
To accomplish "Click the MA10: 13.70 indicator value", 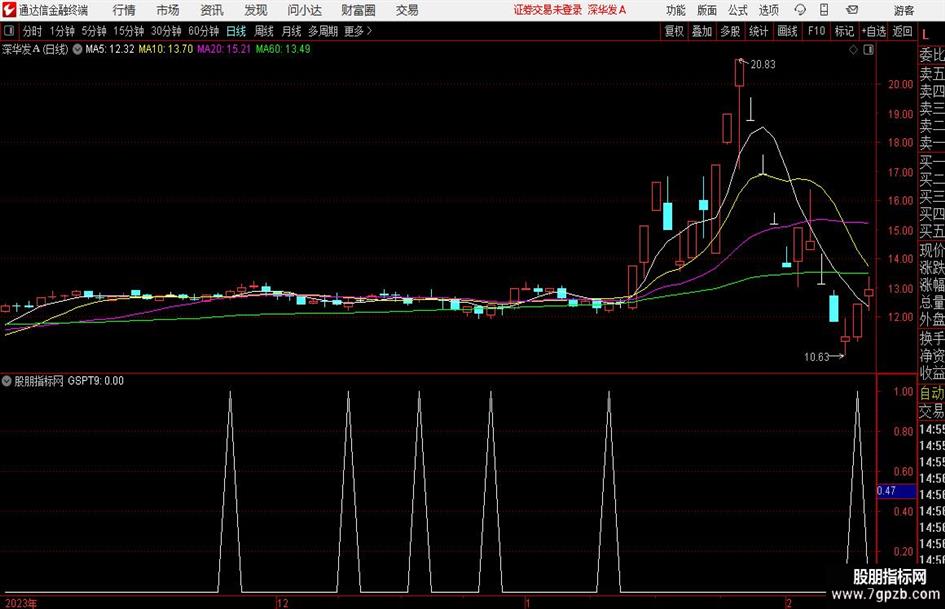I will [166, 49].
